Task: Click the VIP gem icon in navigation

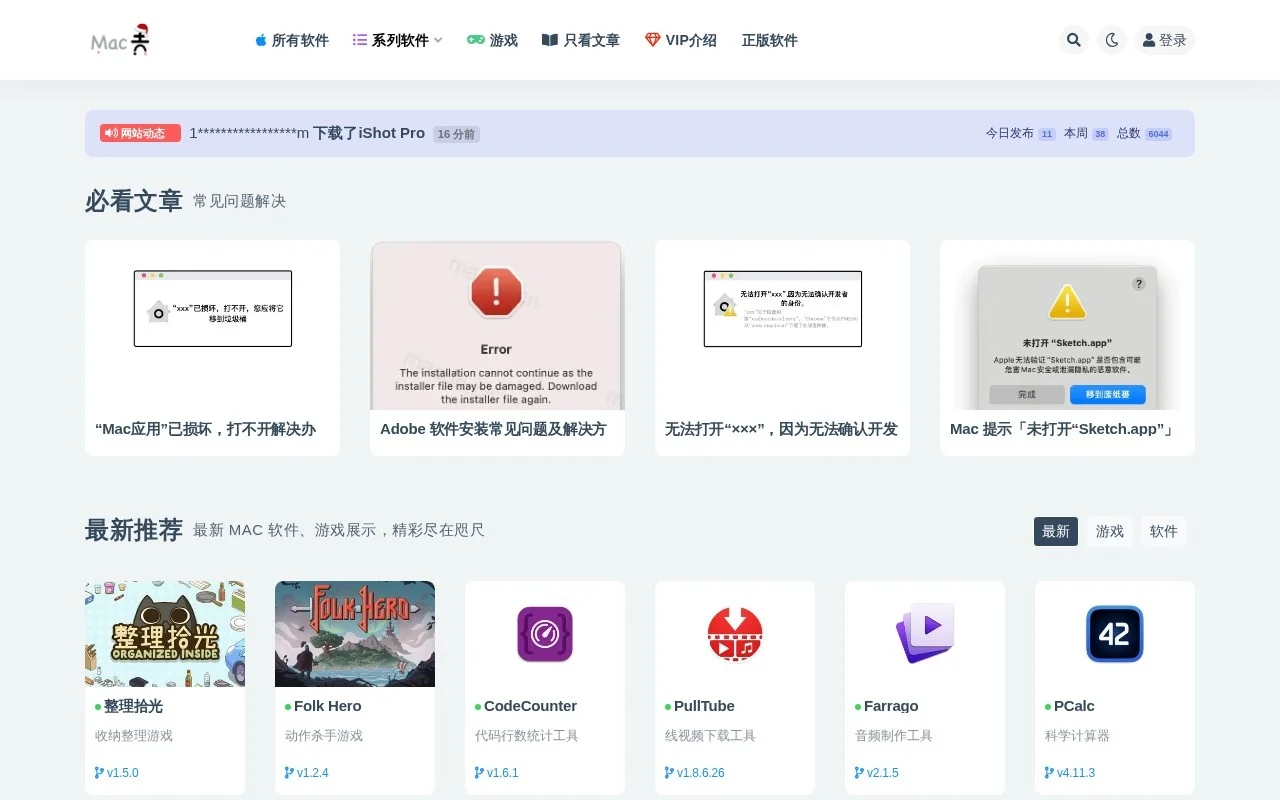Action: [655, 40]
